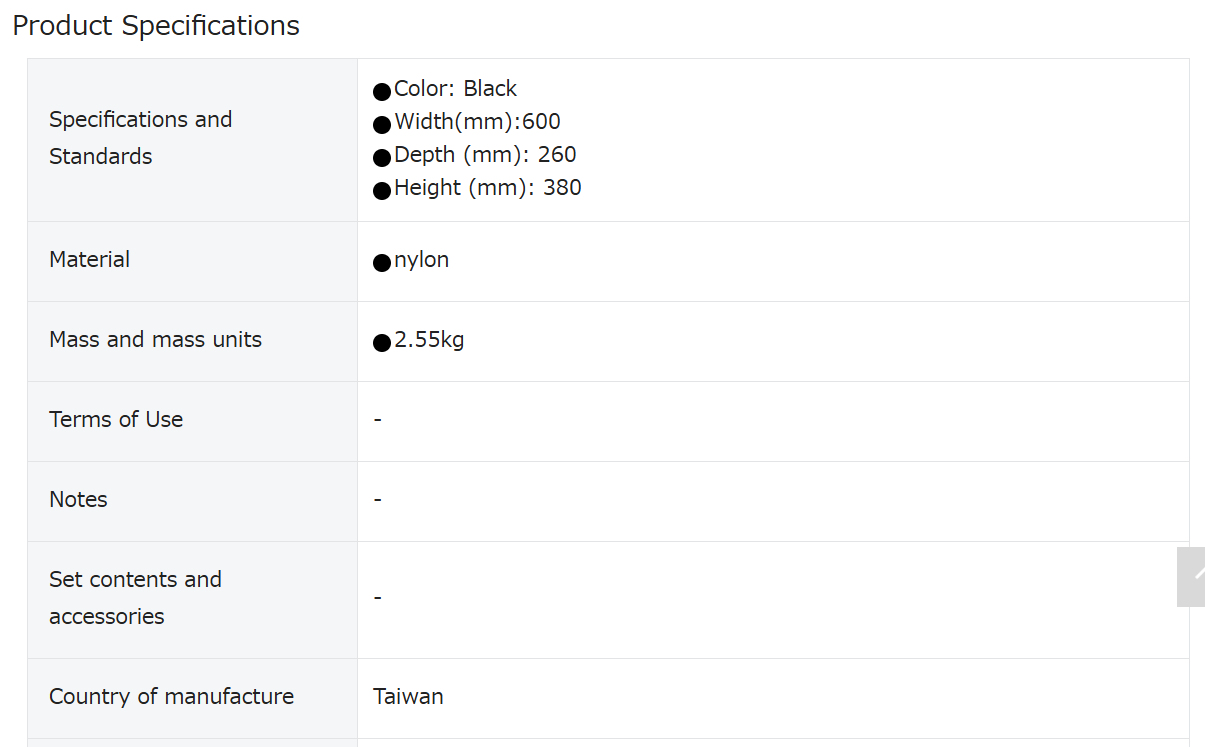Click the Terms of Use row label
Screen dimensions: 1205x747
pyautogui.click(x=116, y=420)
